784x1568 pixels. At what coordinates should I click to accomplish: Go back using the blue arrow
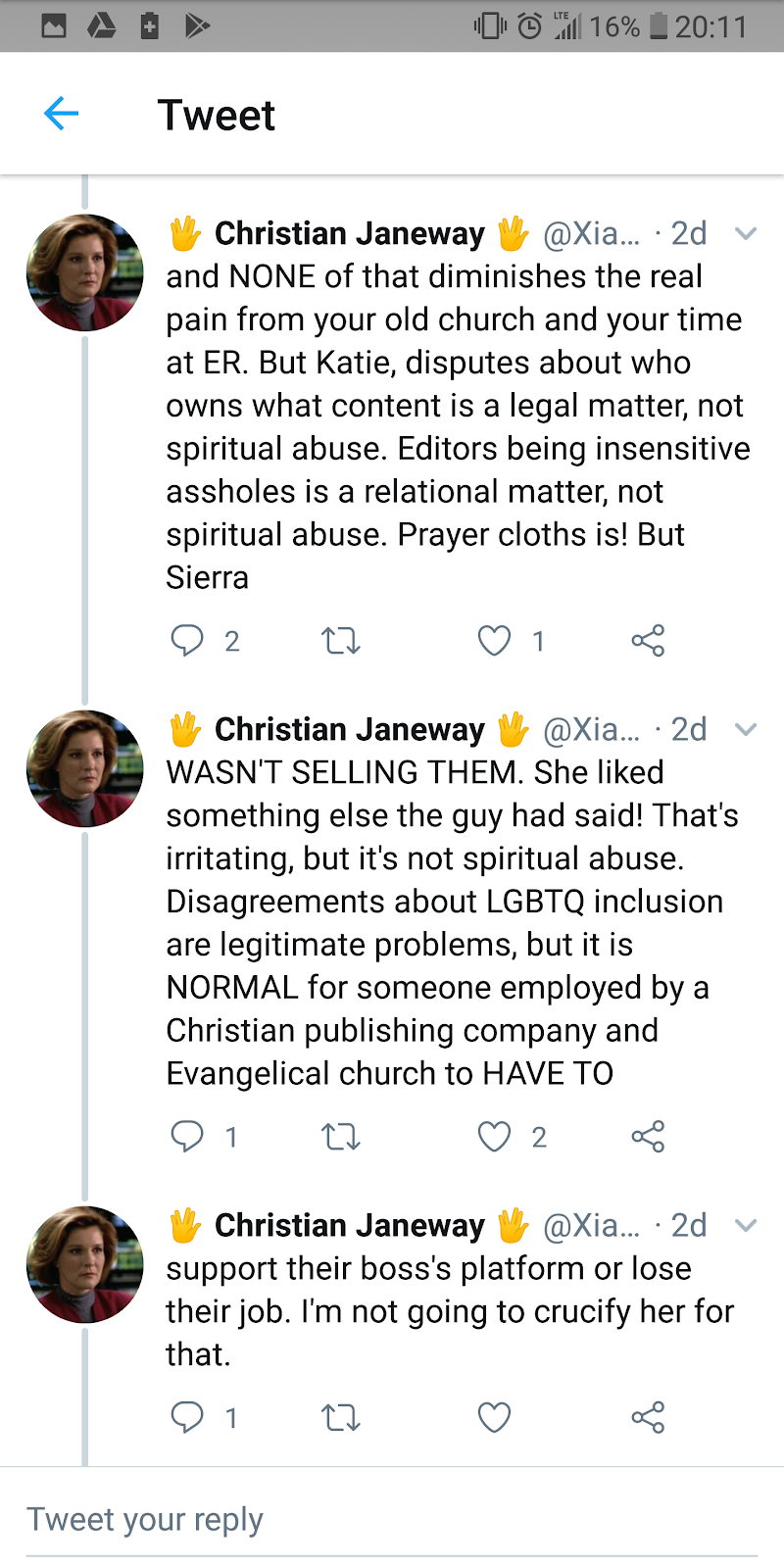61,114
